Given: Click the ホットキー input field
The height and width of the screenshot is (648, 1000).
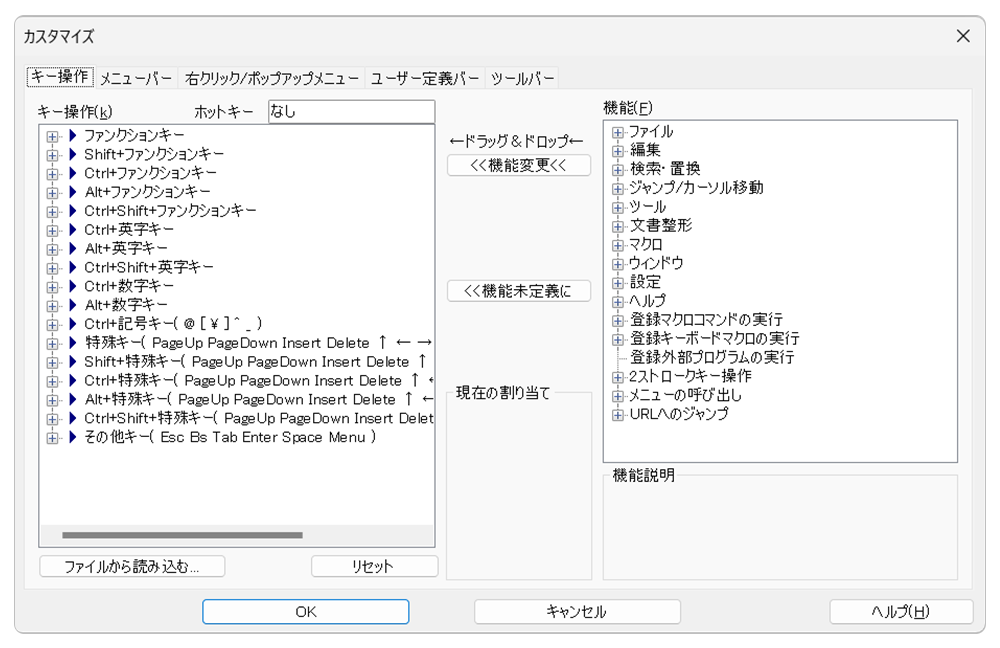Looking at the screenshot, I should [x=351, y=112].
